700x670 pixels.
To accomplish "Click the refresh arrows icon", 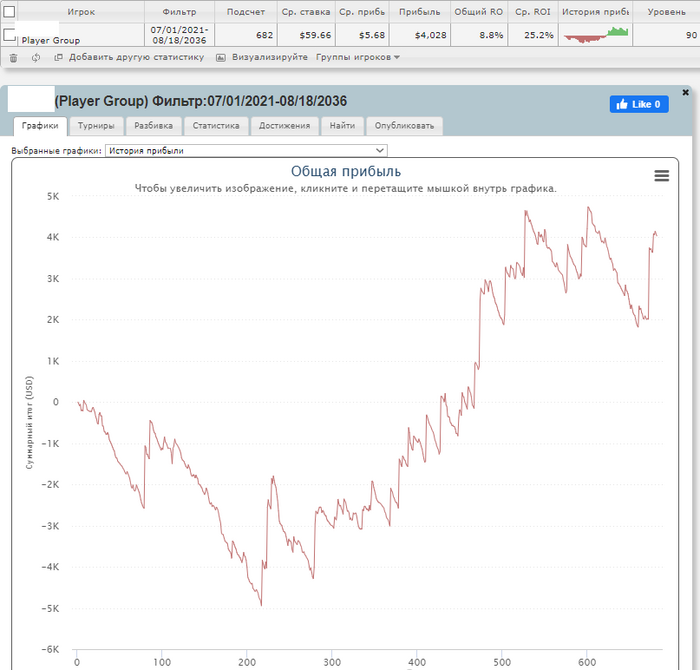I will pyautogui.click(x=36, y=58).
